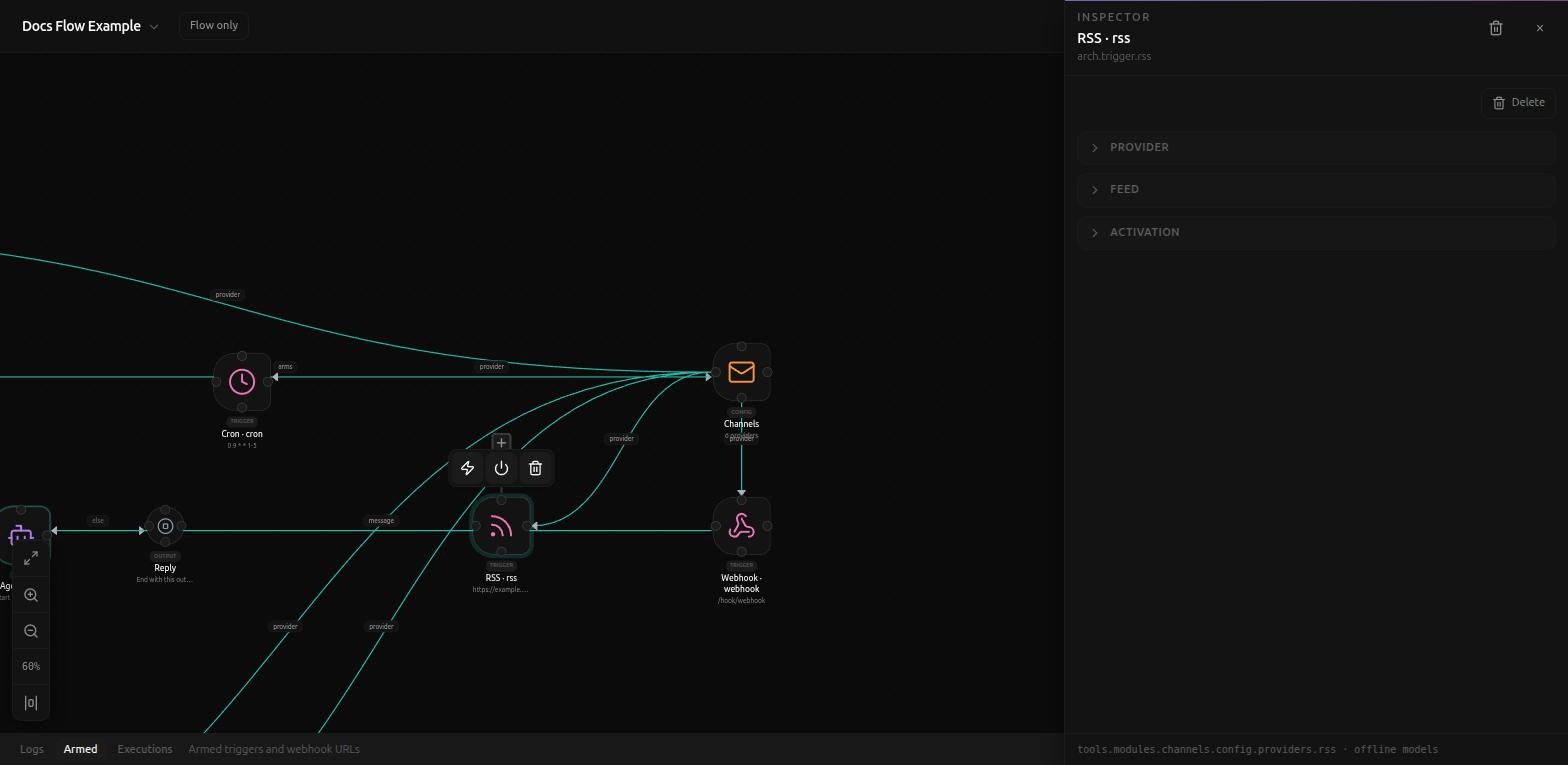Expand the ACTIVATION section
1568x765 pixels.
(x=1316, y=232)
